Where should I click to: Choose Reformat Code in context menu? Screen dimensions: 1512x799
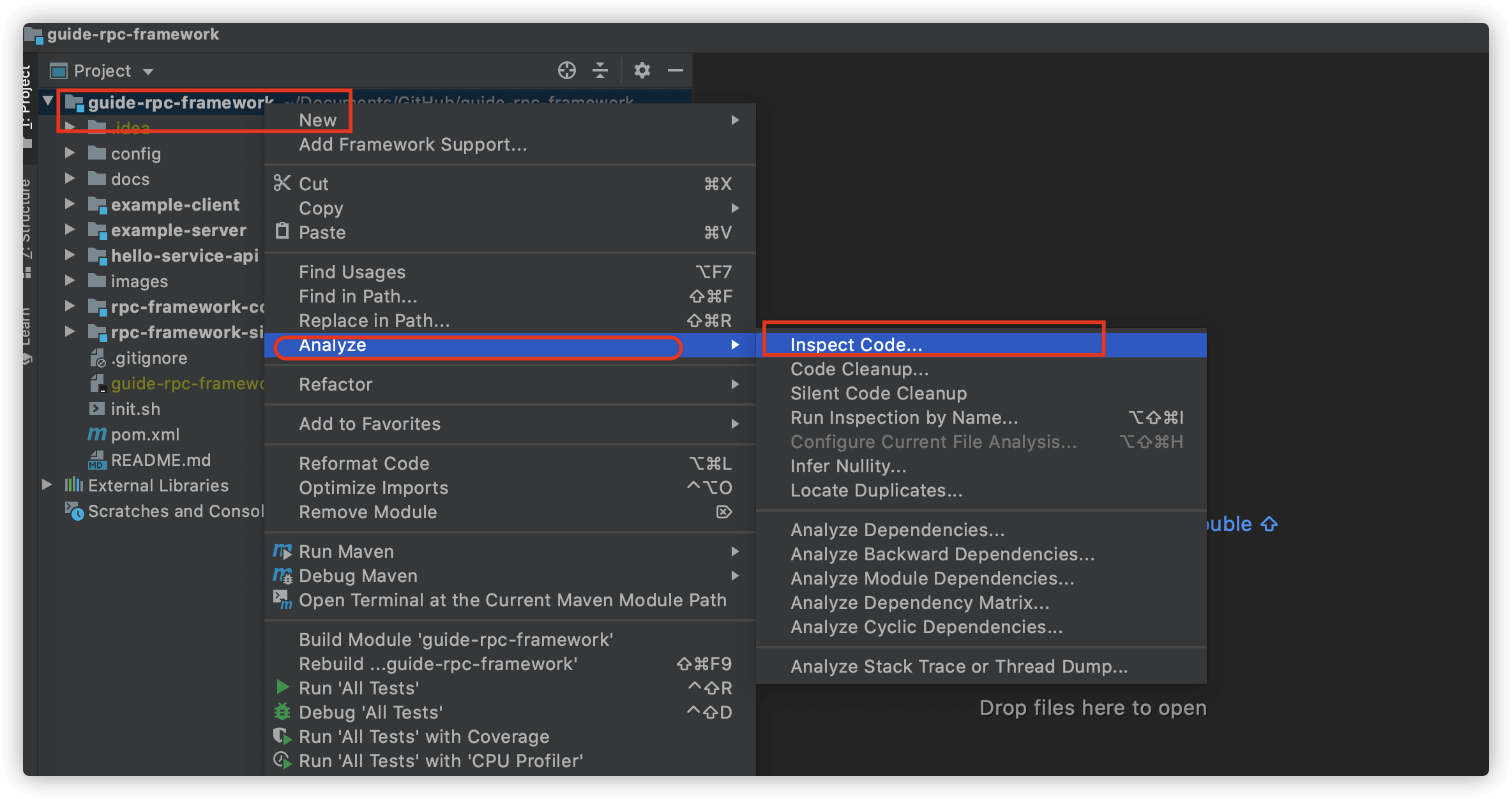(x=364, y=463)
